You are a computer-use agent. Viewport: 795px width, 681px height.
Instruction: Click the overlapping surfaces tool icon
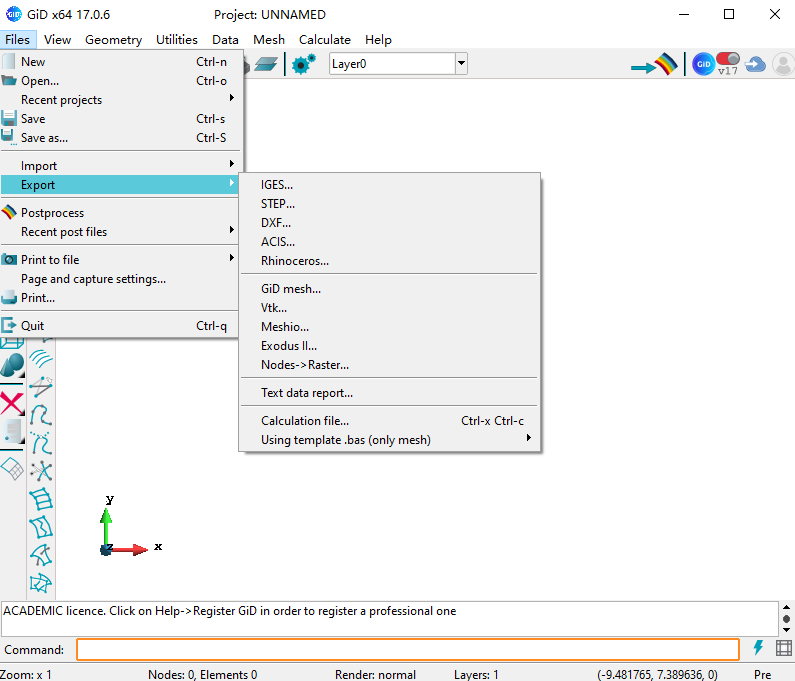tap(41, 583)
